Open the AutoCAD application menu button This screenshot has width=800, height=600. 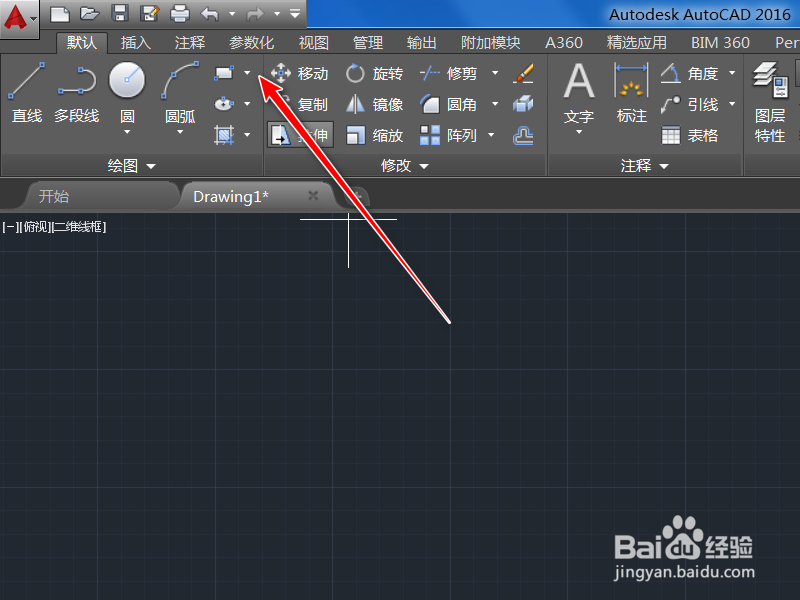[x=19, y=18]
